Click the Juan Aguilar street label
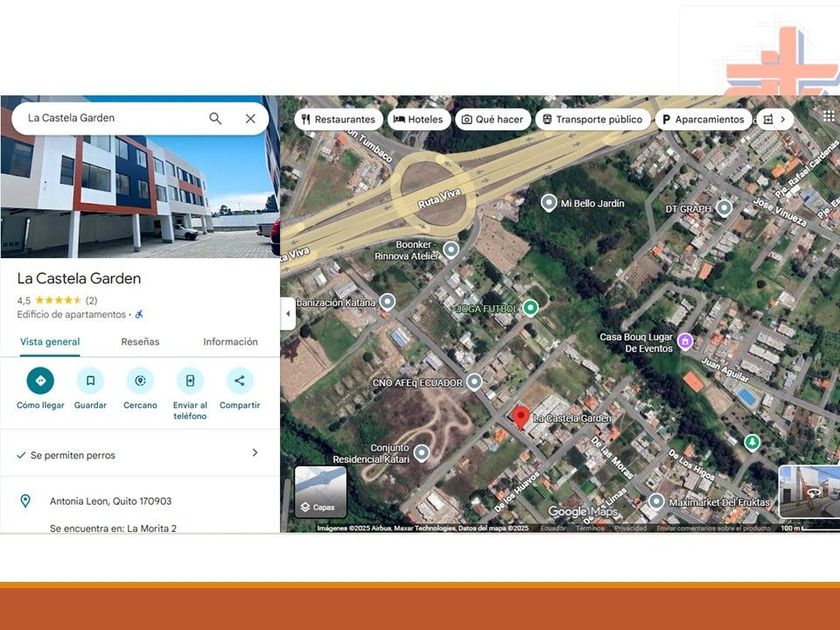840x630 pixels. click(x=725, y=371)
